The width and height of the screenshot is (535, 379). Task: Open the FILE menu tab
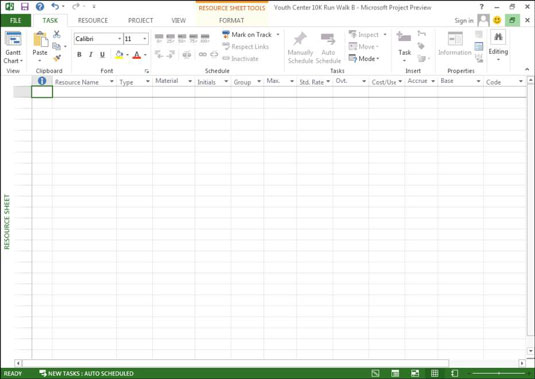pyautogui.click(x=15, y=20)
